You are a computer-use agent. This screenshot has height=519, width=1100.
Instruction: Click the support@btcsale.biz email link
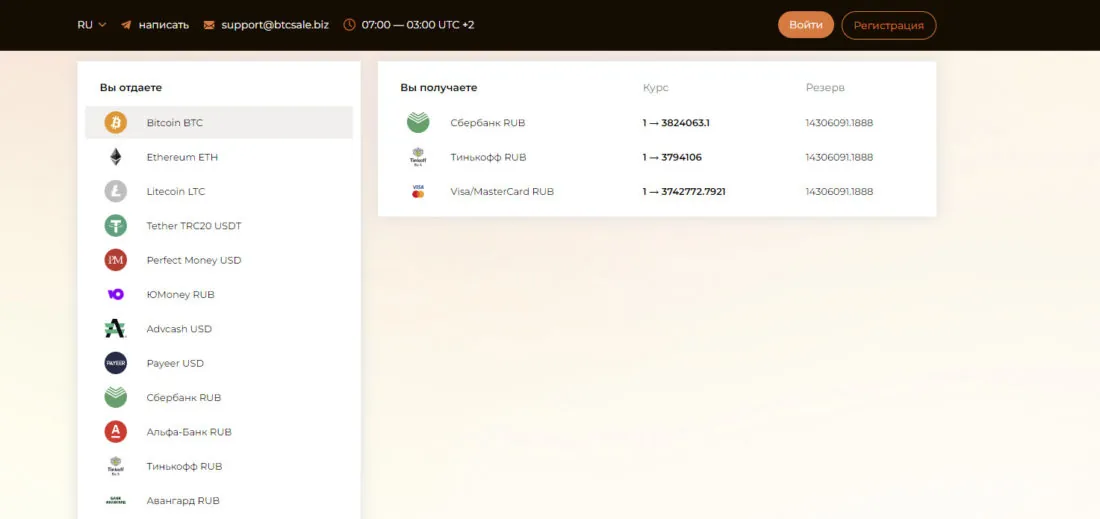coord(275,25)
